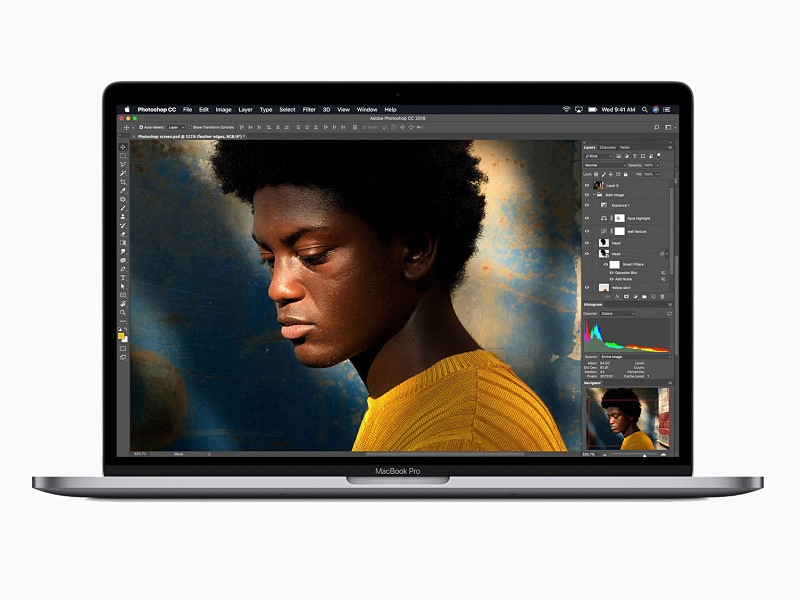Select the History Brush tool
Viewport: 800px width, 600px height.
click(x=123, y=225)
